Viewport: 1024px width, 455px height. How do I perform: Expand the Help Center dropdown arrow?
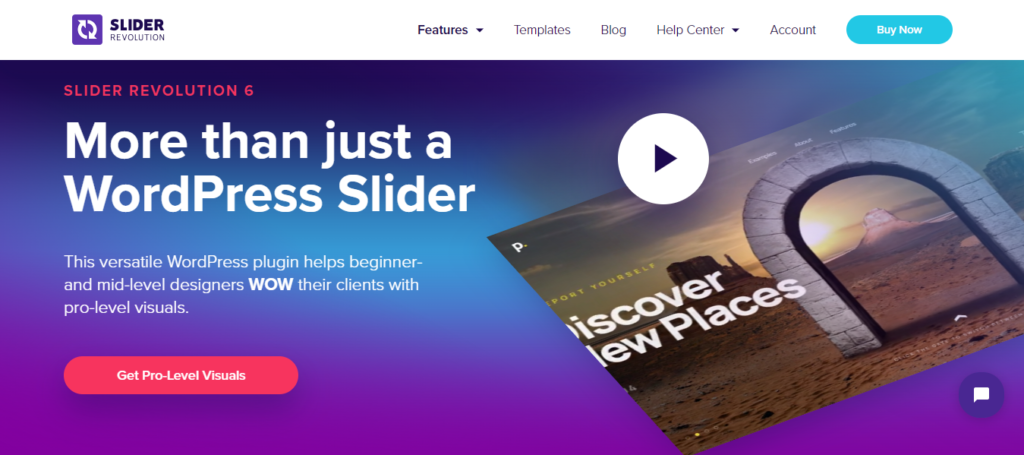pyautogui.click(x=735, y=30)
